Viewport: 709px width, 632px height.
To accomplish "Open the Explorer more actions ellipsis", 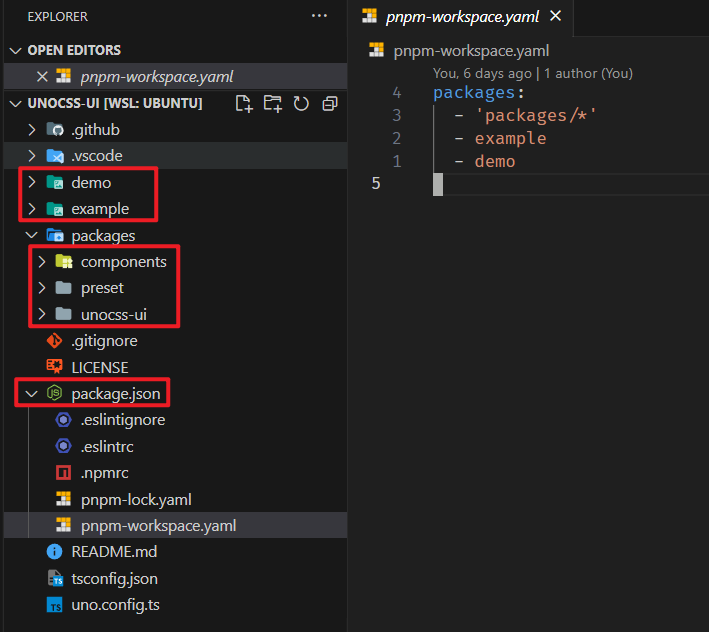I will click(319, 16).
